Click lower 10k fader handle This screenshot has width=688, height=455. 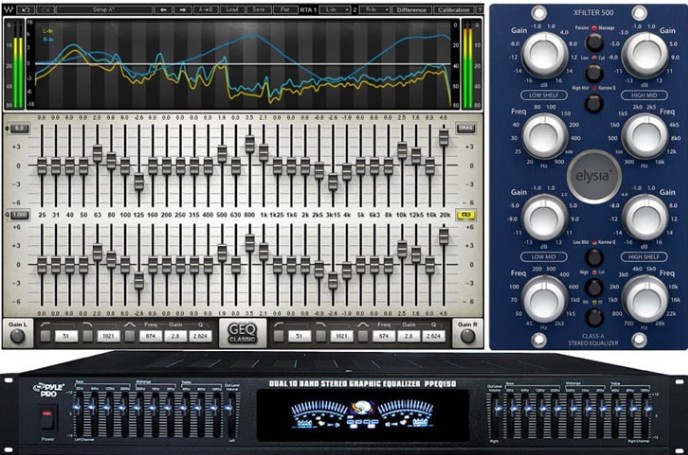[402, 249]
